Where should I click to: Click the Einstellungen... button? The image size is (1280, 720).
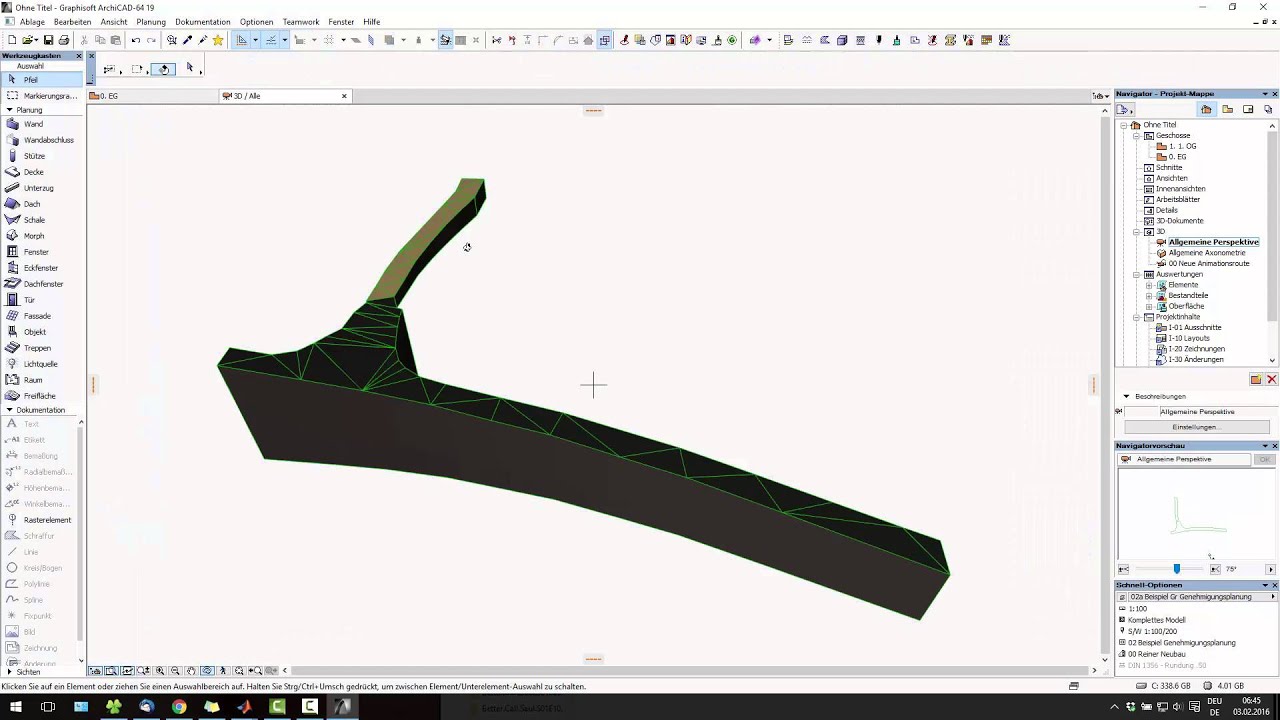tap(1197, 427)
